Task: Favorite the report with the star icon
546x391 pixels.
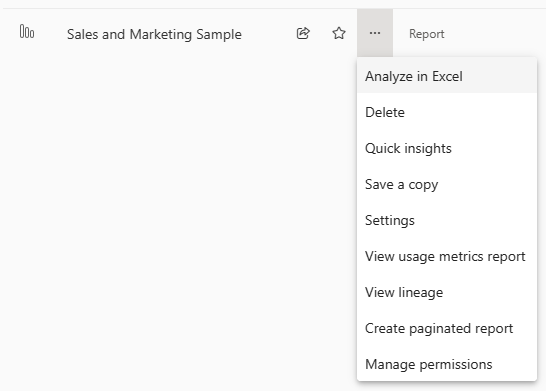Action: 339,33
